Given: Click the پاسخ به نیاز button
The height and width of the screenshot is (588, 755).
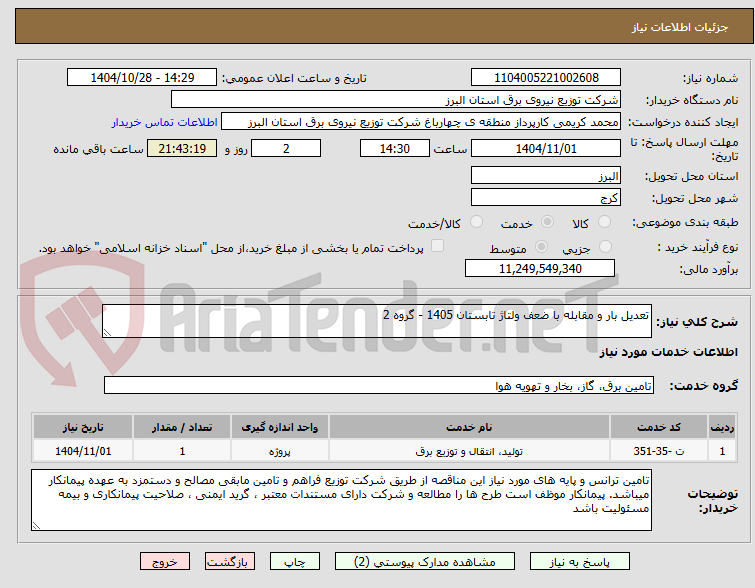Looking at the screenshot, I should (x=580, y=562).
